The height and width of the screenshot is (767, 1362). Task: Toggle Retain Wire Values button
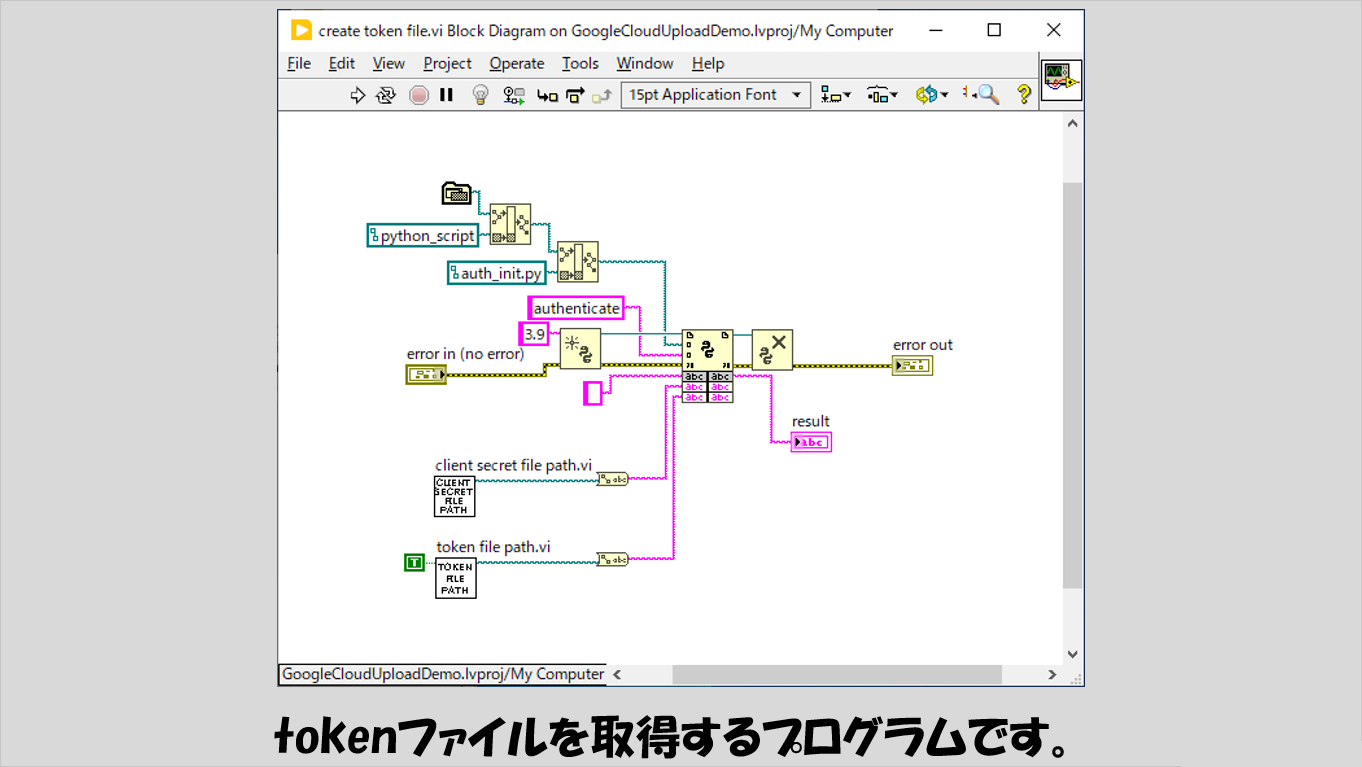coord(514,95)
